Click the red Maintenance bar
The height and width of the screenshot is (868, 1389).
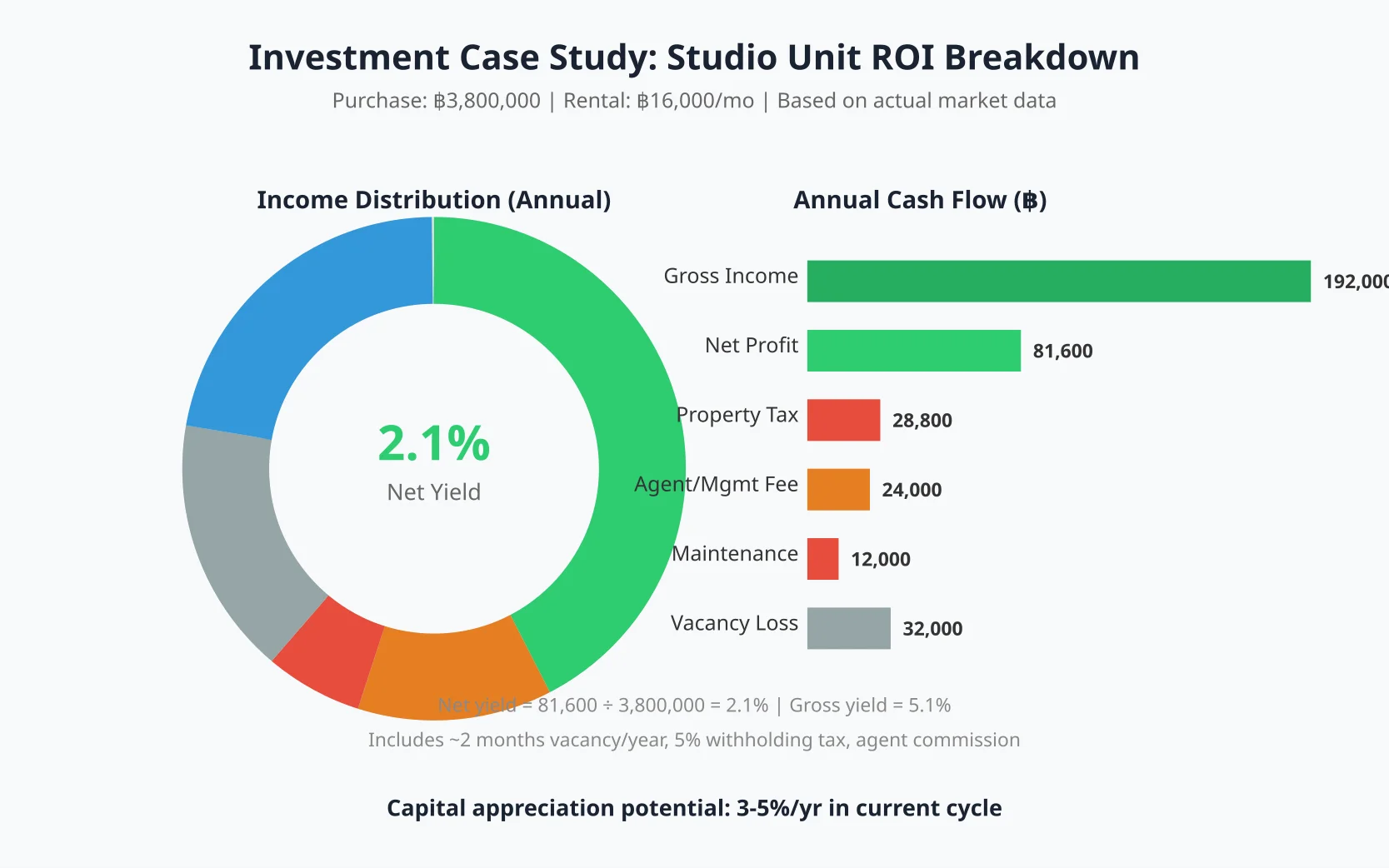click(x=823, y=559)
